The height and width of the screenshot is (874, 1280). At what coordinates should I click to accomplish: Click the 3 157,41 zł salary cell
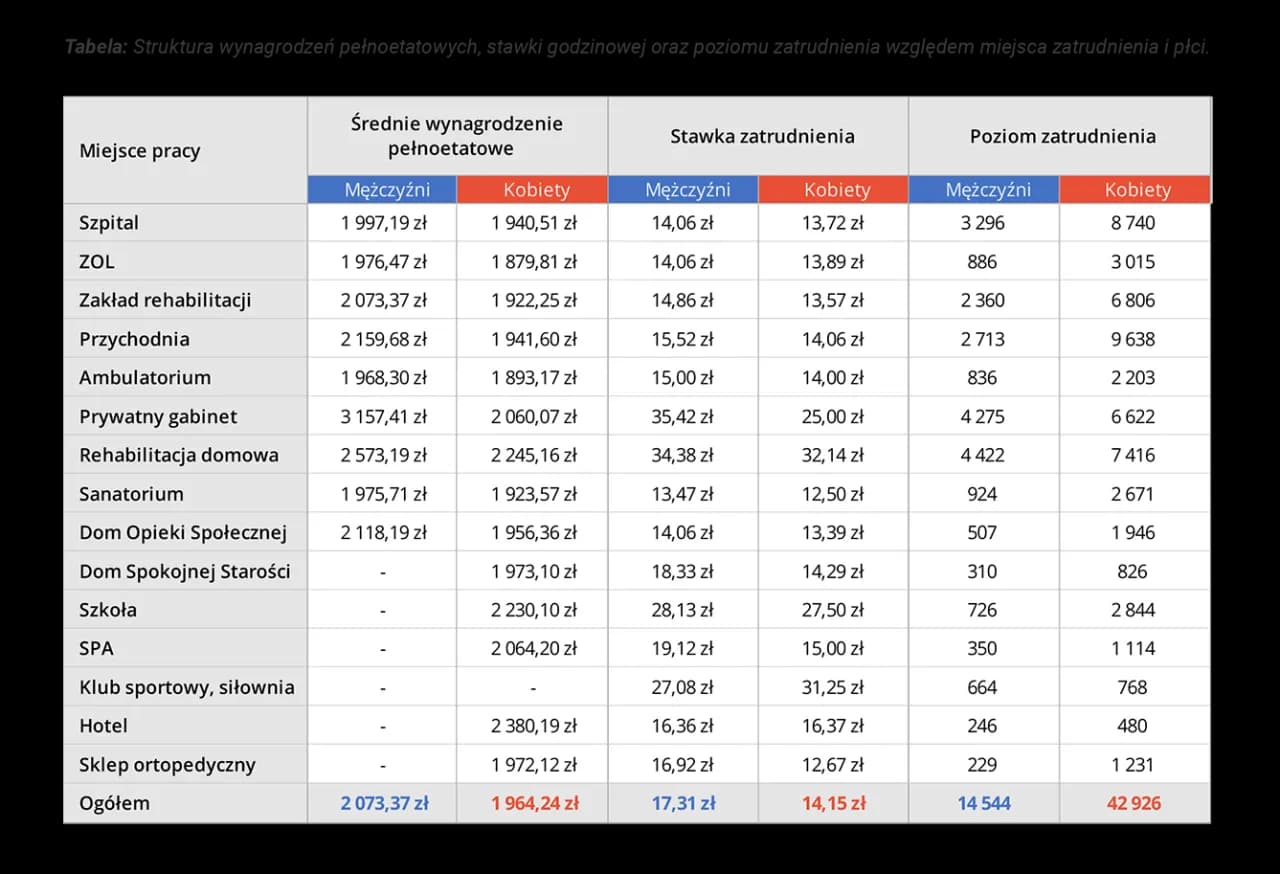pos(383,416)
